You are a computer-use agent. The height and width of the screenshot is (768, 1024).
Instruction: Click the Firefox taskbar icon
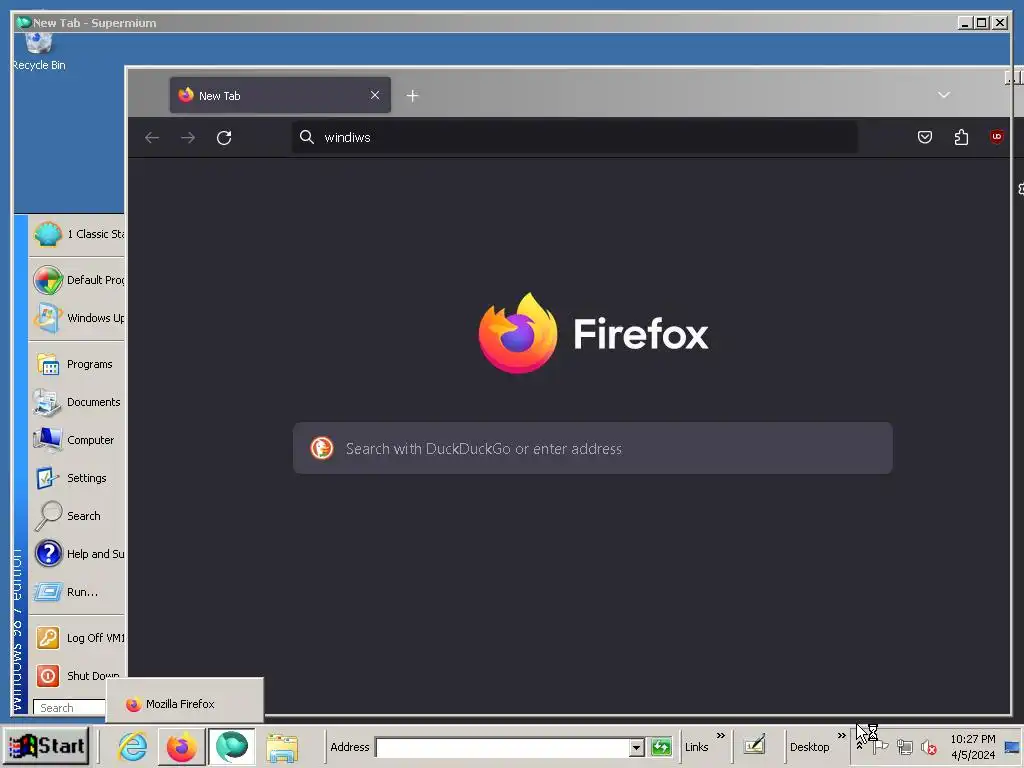[182, 746]
